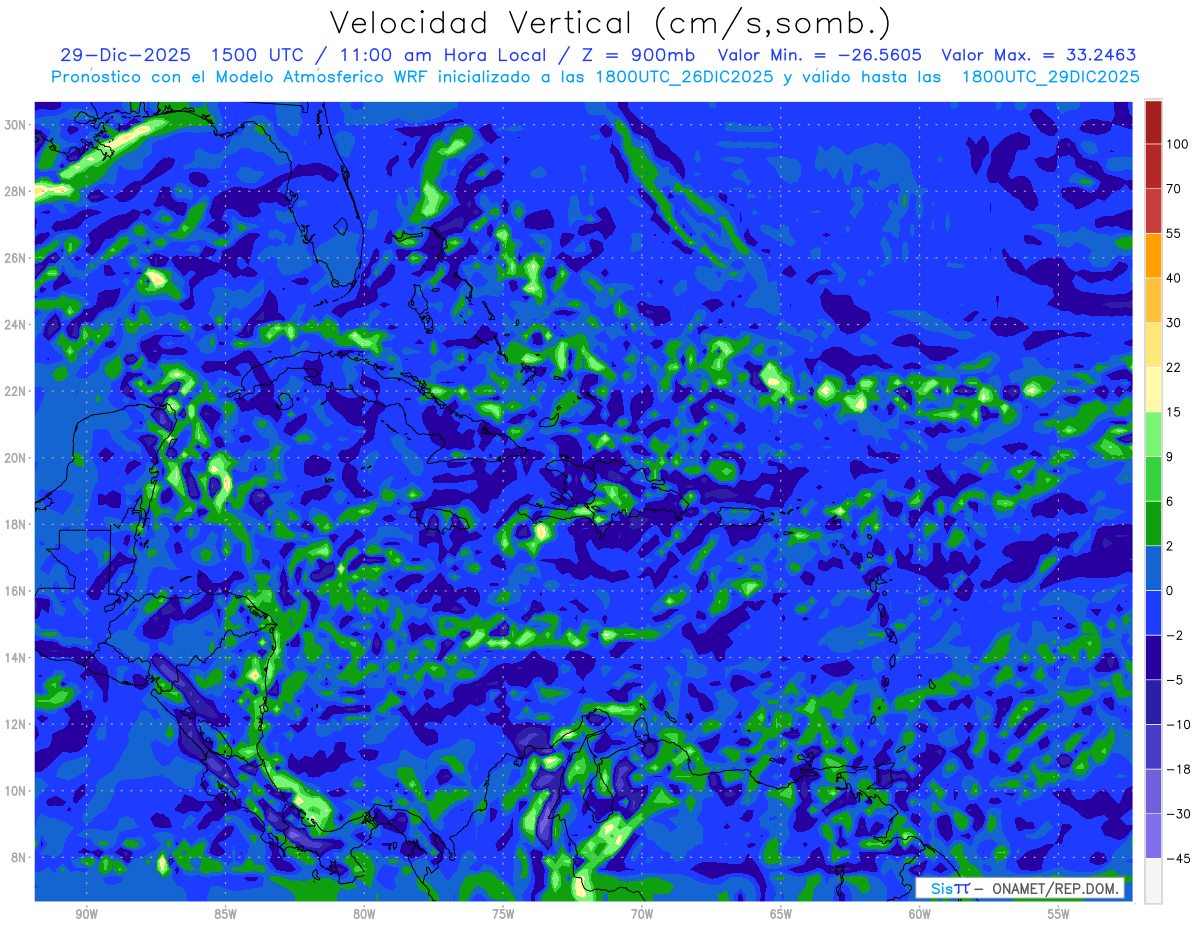This screenshot has width=1200, height=927.
Task: Click the color bar label '9'
Action: (x=1170, y=456)
